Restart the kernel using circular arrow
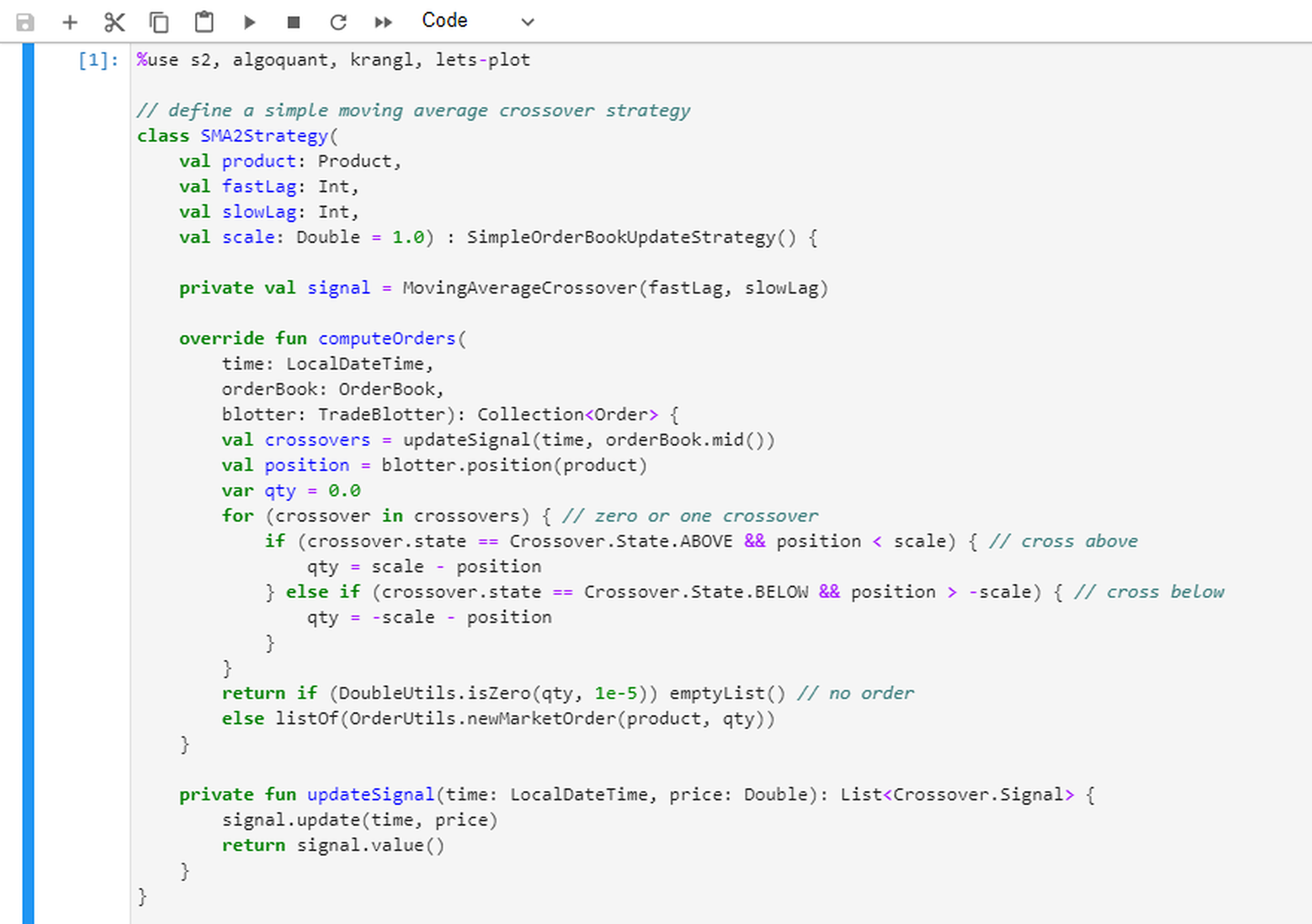This screenshot has width=1312, height=924. [x=338, y=22]
